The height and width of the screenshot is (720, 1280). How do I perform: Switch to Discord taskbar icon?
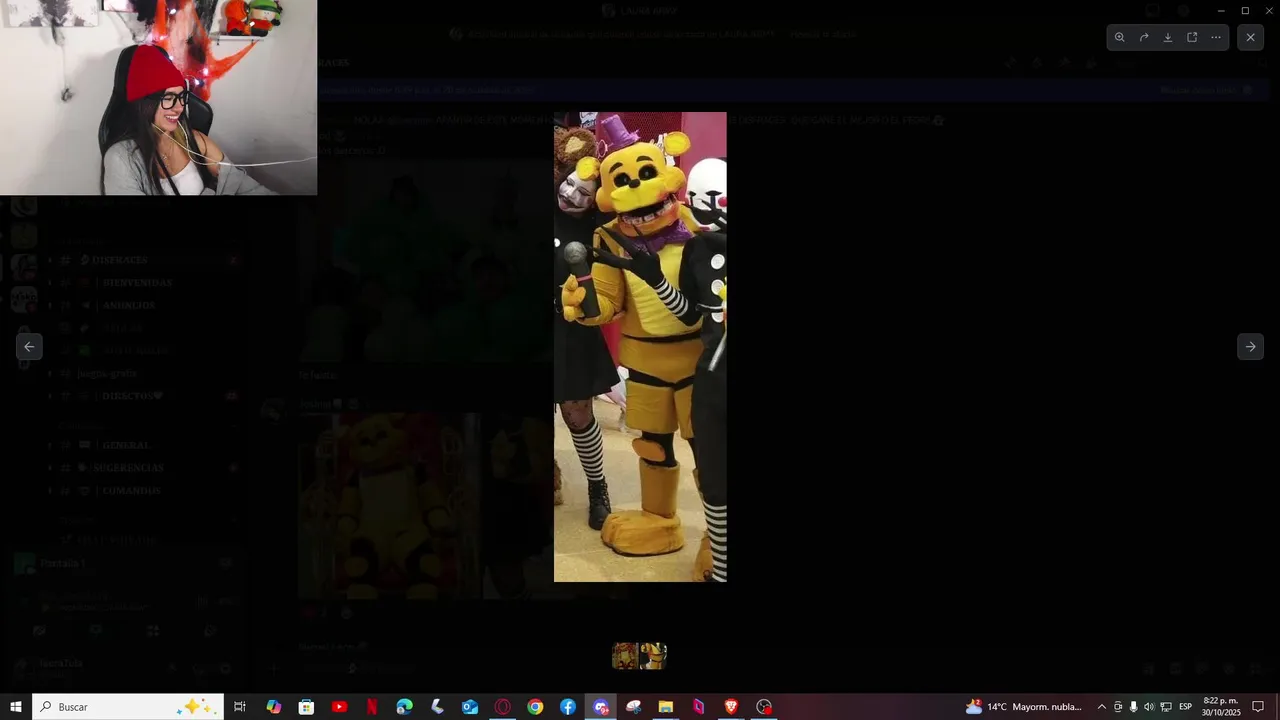click(x=601, y=707)
